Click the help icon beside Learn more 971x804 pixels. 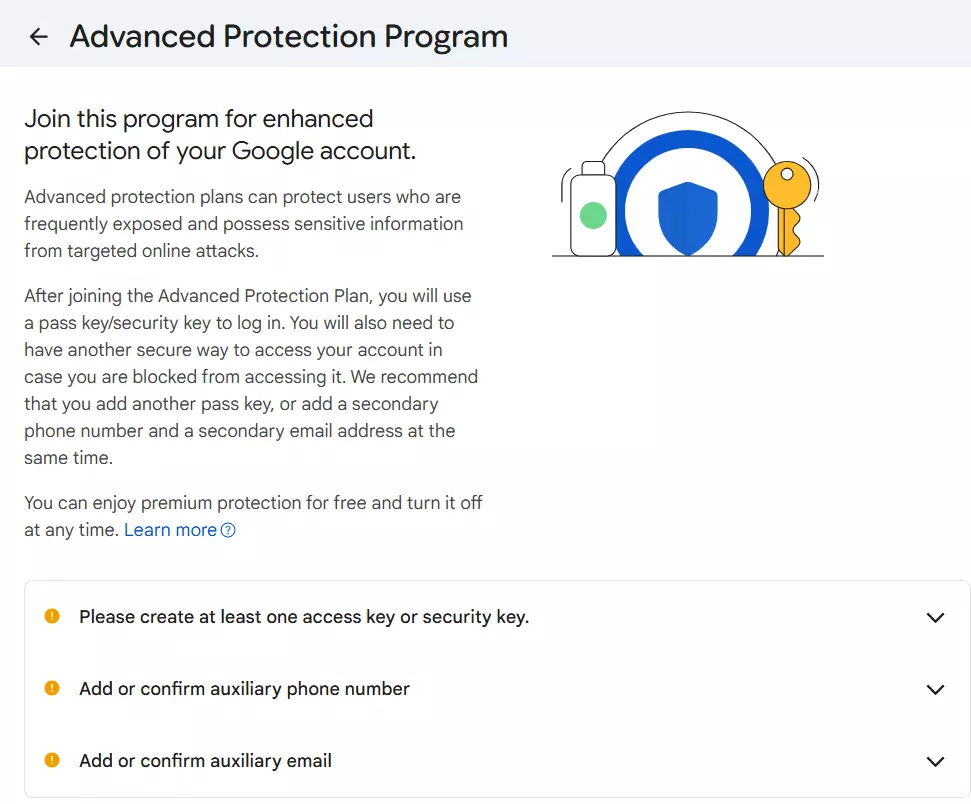228,530
